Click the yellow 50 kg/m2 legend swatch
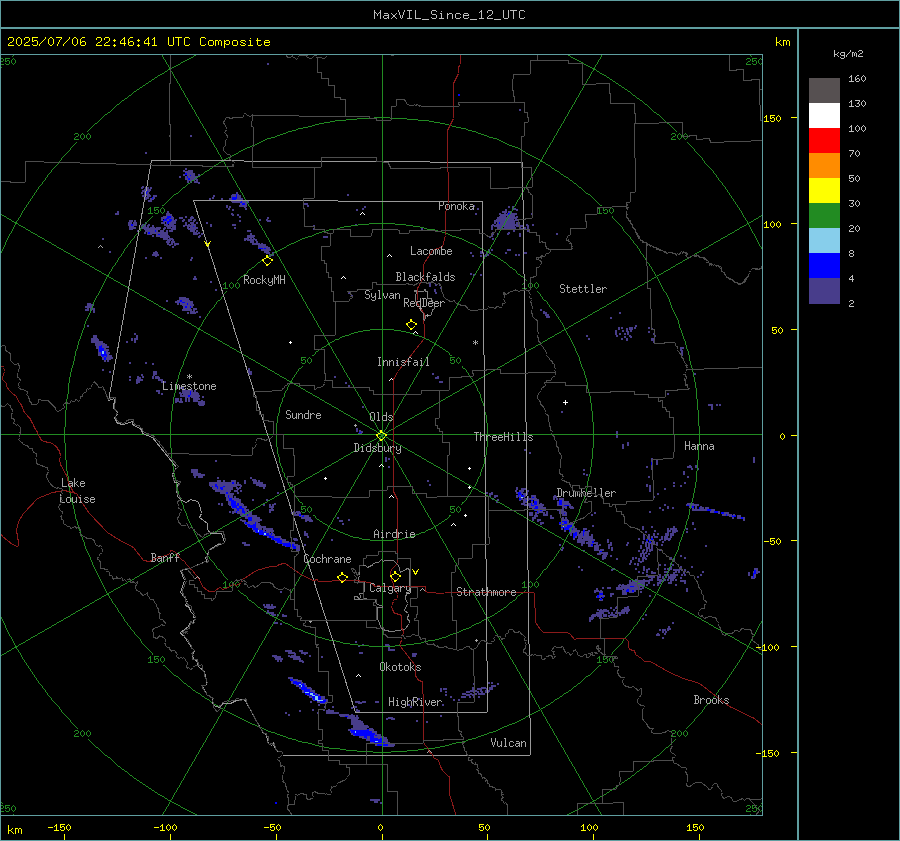 point(824,191)
